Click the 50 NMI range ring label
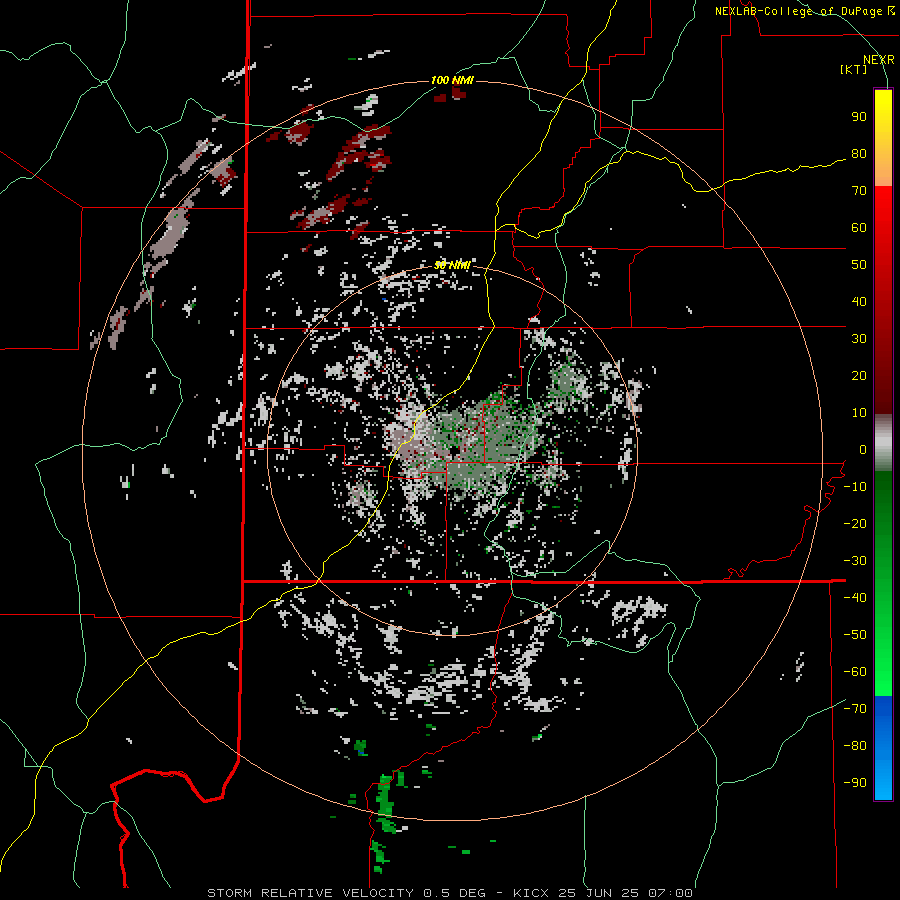The width and height of the screenshot is (900, 900). [452, 265]
